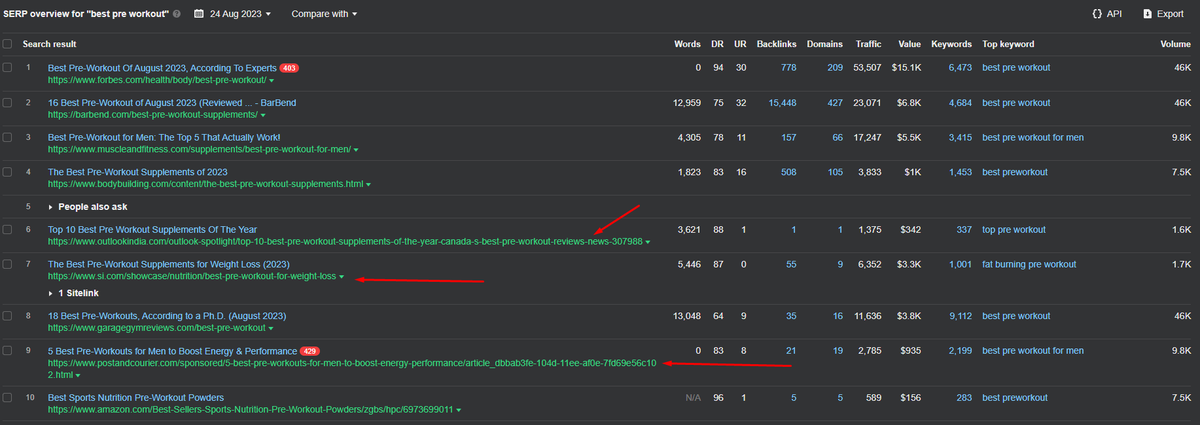1200x425 pixels.
Task: Click the 778 backlinks value for Forbes
Action: click(x=787, y=68)
